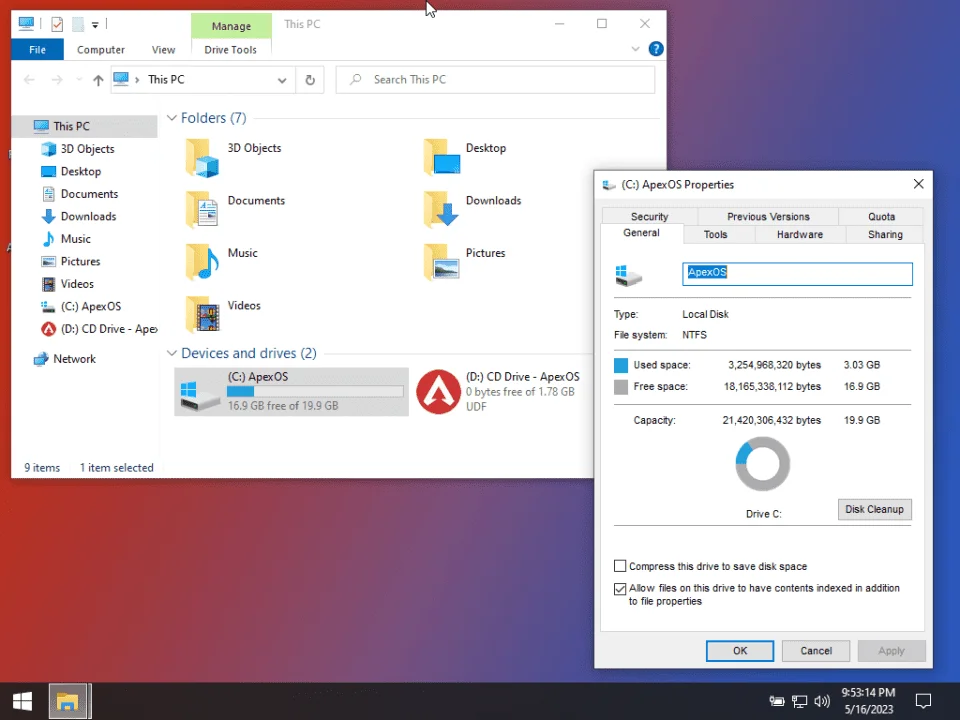The width and height of the screenshot is (960, 720).
Task: Open the Security tab in Properties
Action: 650,216
